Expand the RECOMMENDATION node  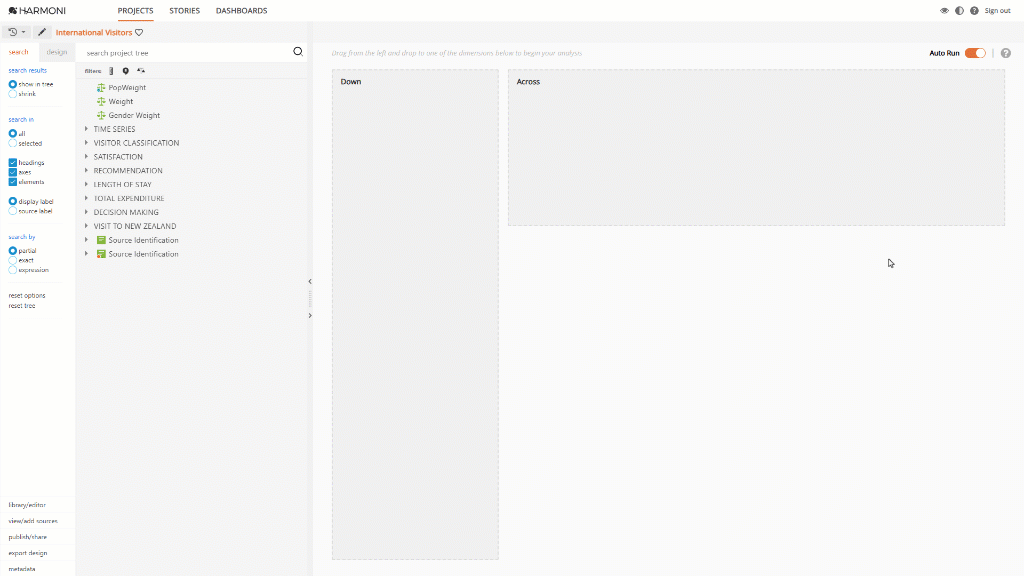coord(86,170)
